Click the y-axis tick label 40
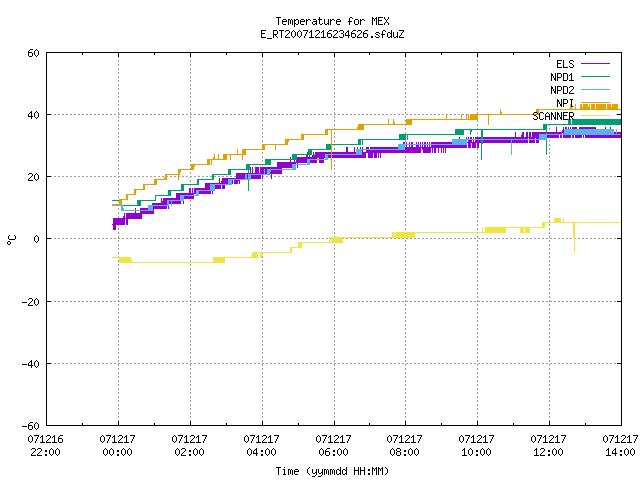 33,115
